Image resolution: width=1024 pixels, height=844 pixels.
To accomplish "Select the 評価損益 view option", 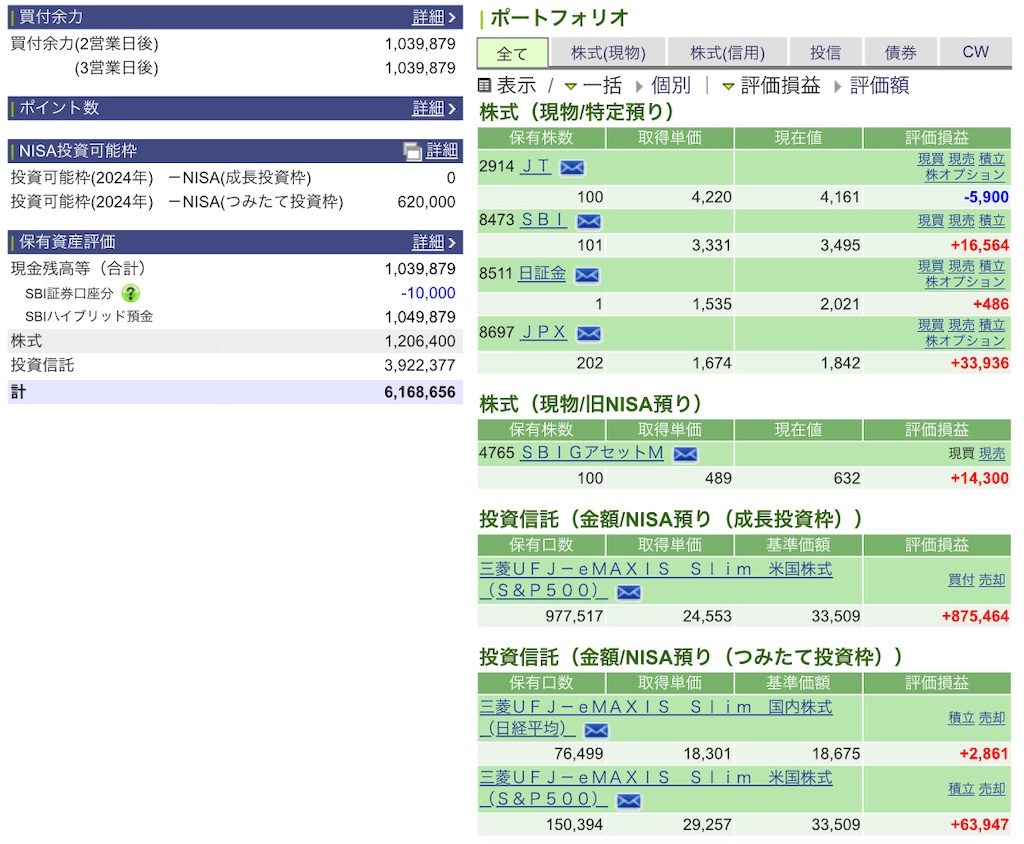I will [x=780, y=85].
